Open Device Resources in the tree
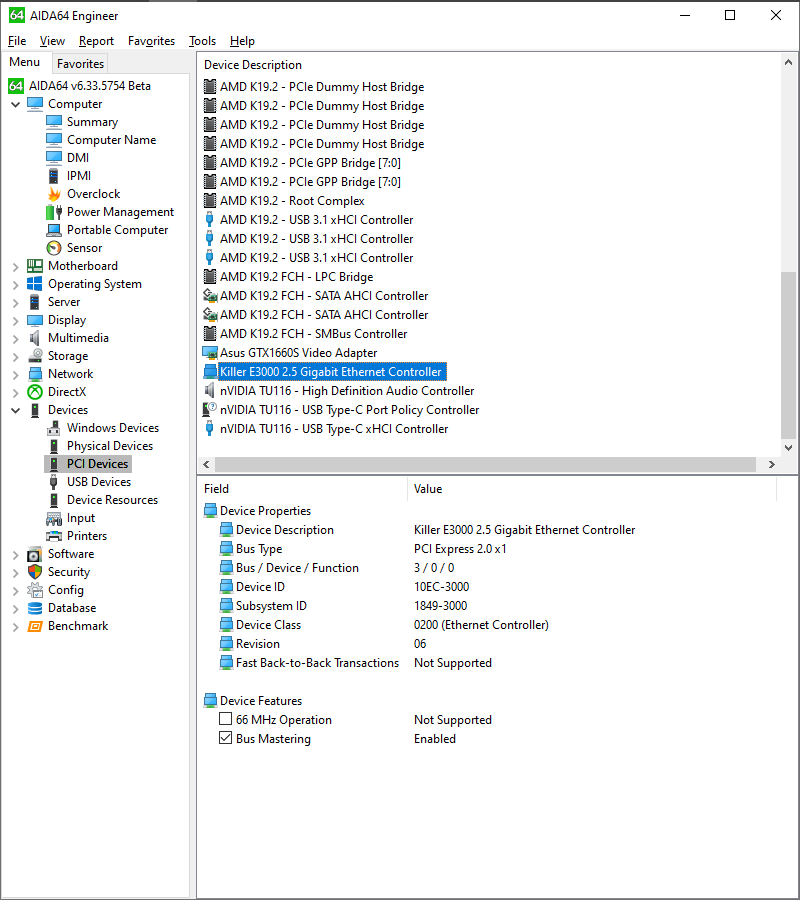This screenshot has width=800, height=900. click(x=112, y=500)
